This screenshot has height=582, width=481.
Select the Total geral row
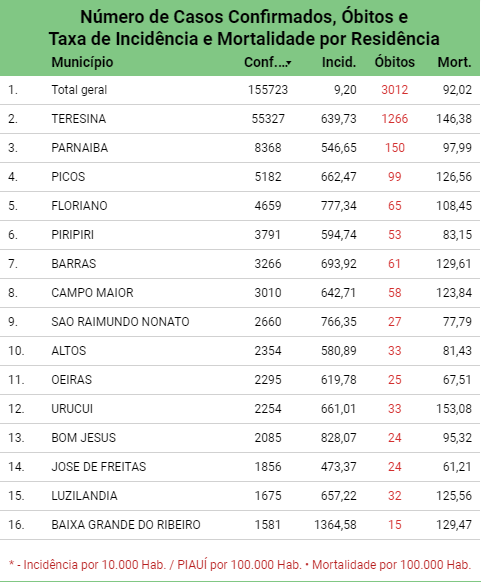pos(240,90)
